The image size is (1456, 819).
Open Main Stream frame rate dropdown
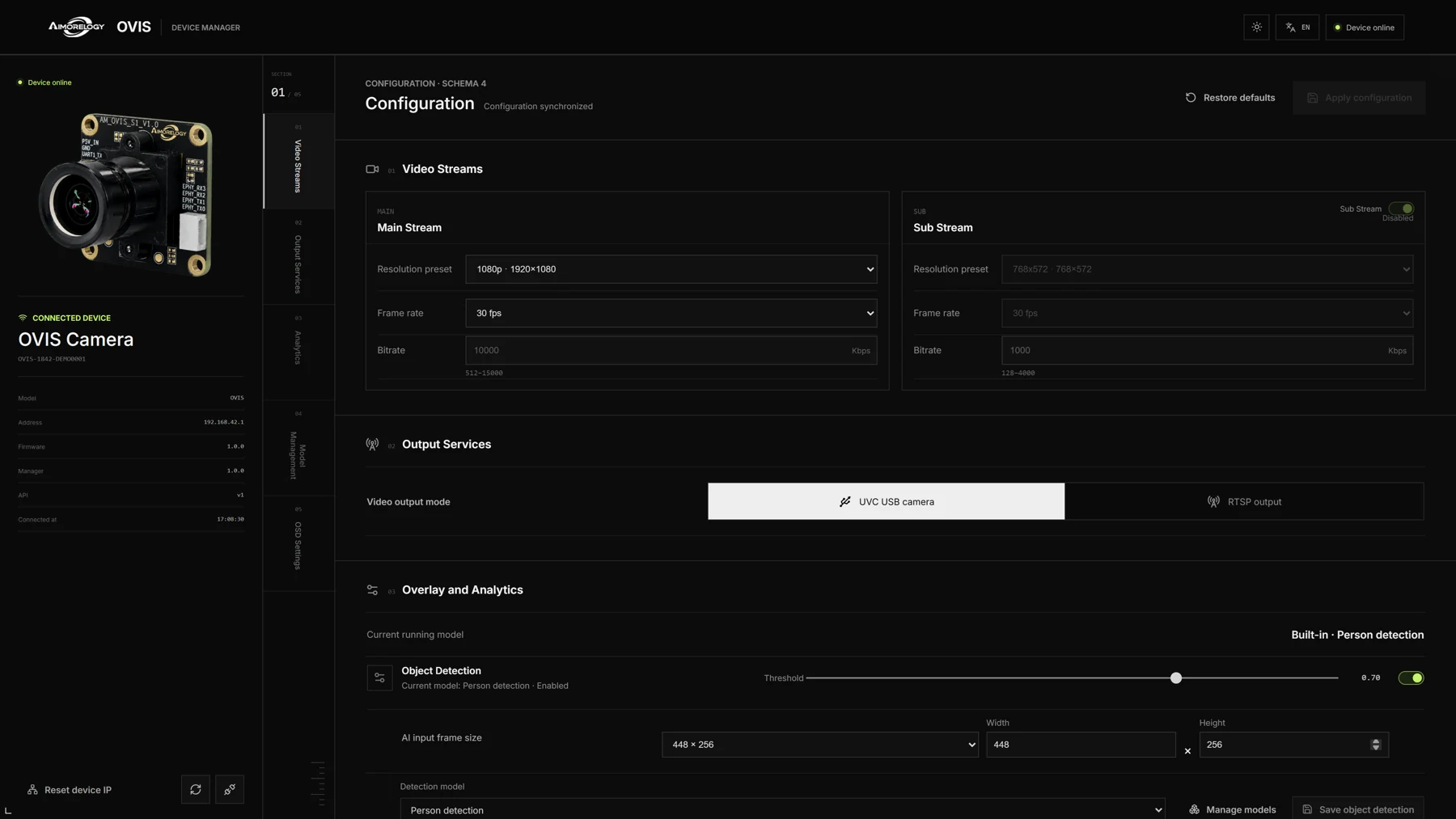[x=671, y=313]
